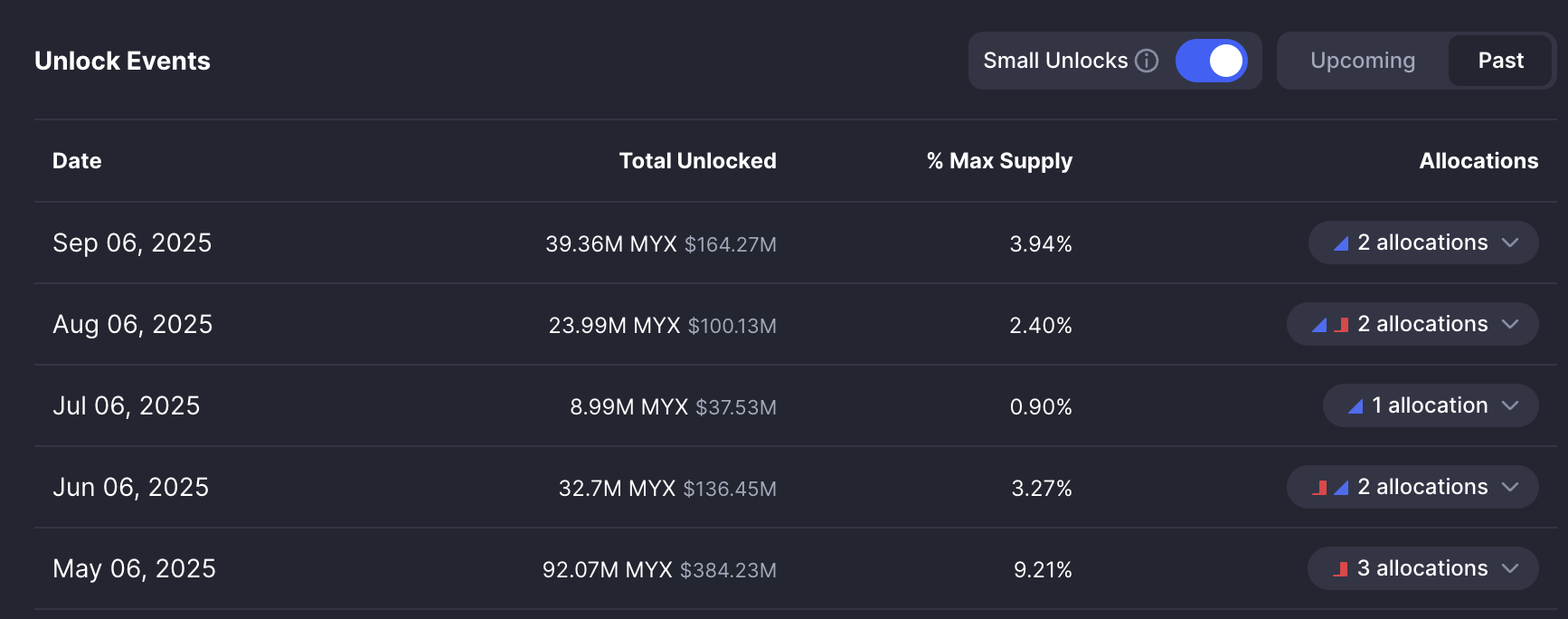Expand Jun 06, 2025 allocations list
The height and width of the screenshot is (619, 1568).
coord(1509,487)
